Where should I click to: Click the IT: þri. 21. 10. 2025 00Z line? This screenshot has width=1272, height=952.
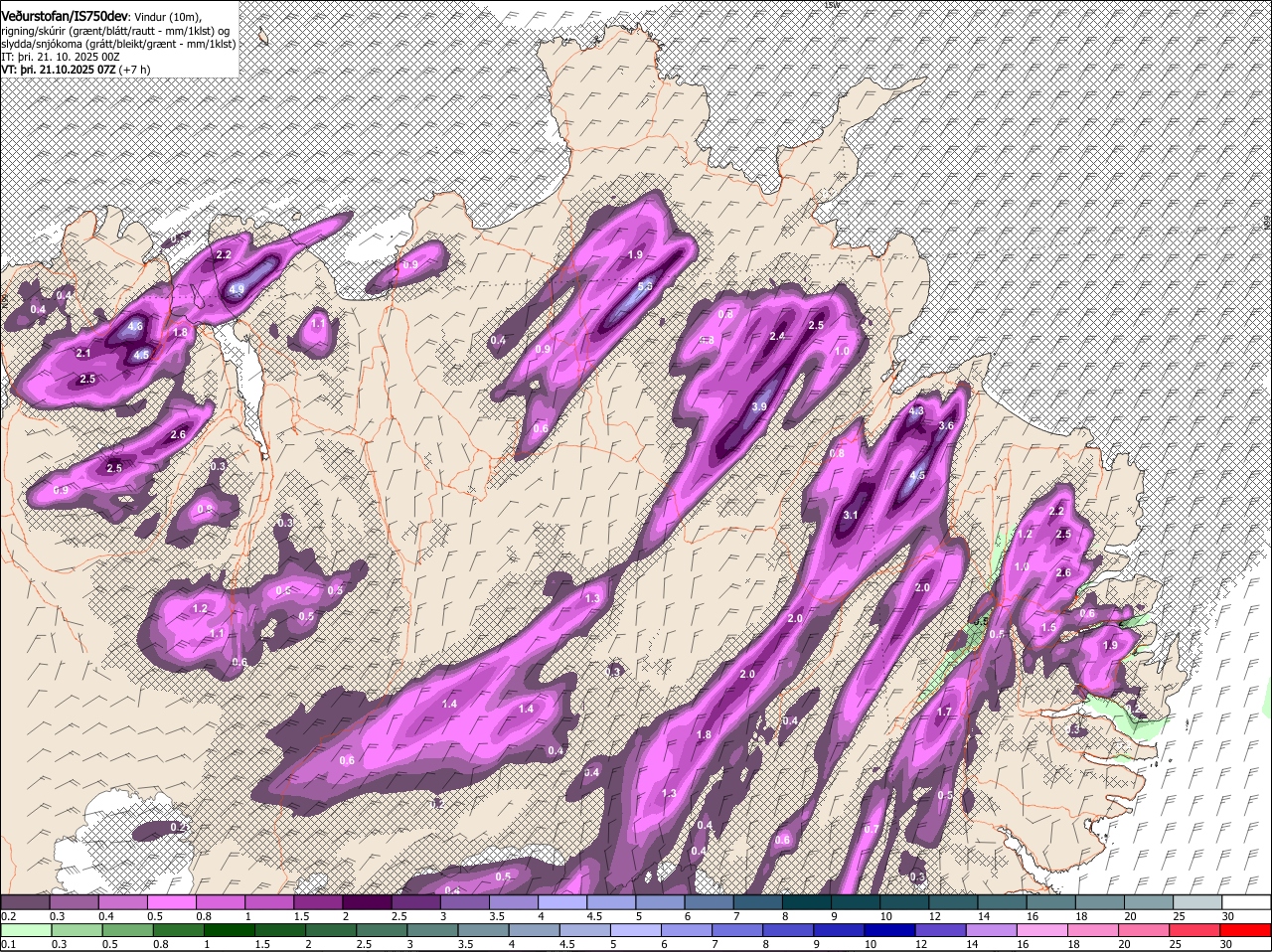click(x=61, y=57)
